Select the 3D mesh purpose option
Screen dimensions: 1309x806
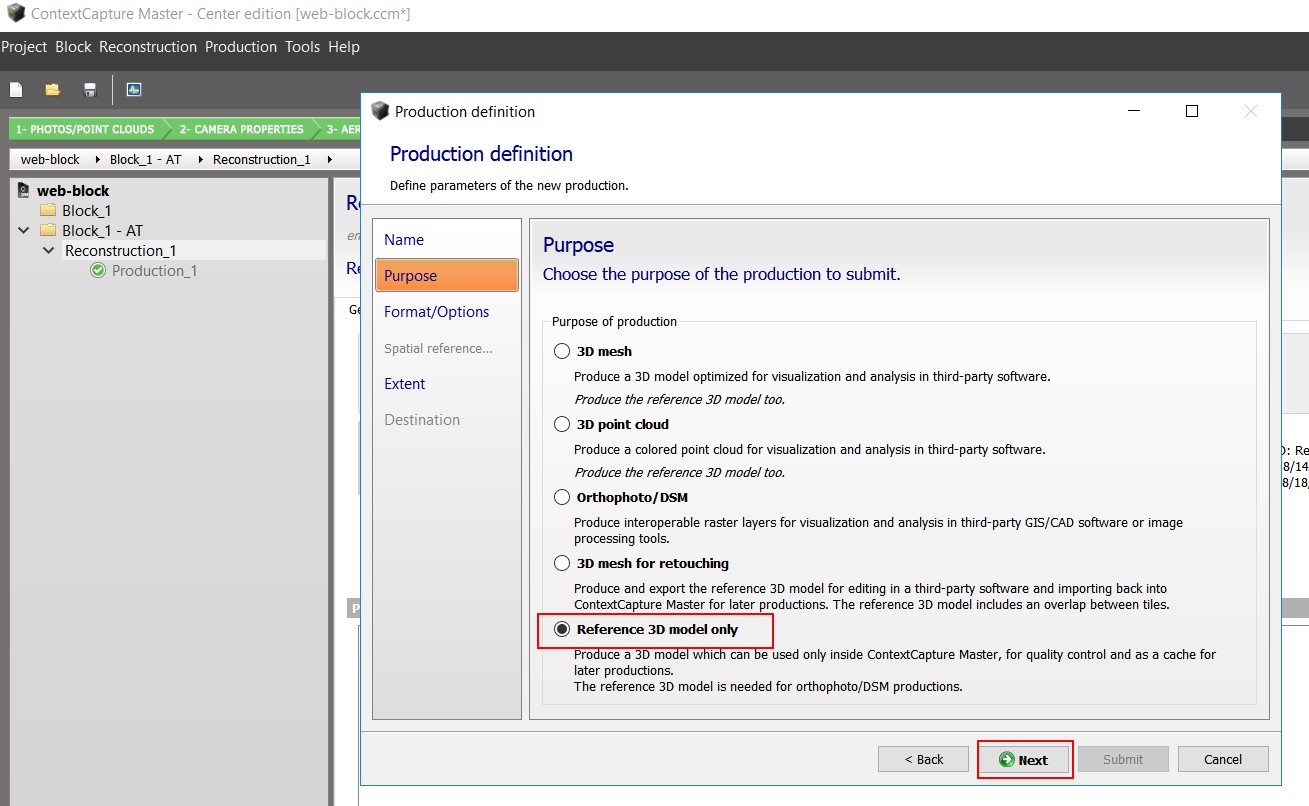pyautogui.click(x=562, y=351)
